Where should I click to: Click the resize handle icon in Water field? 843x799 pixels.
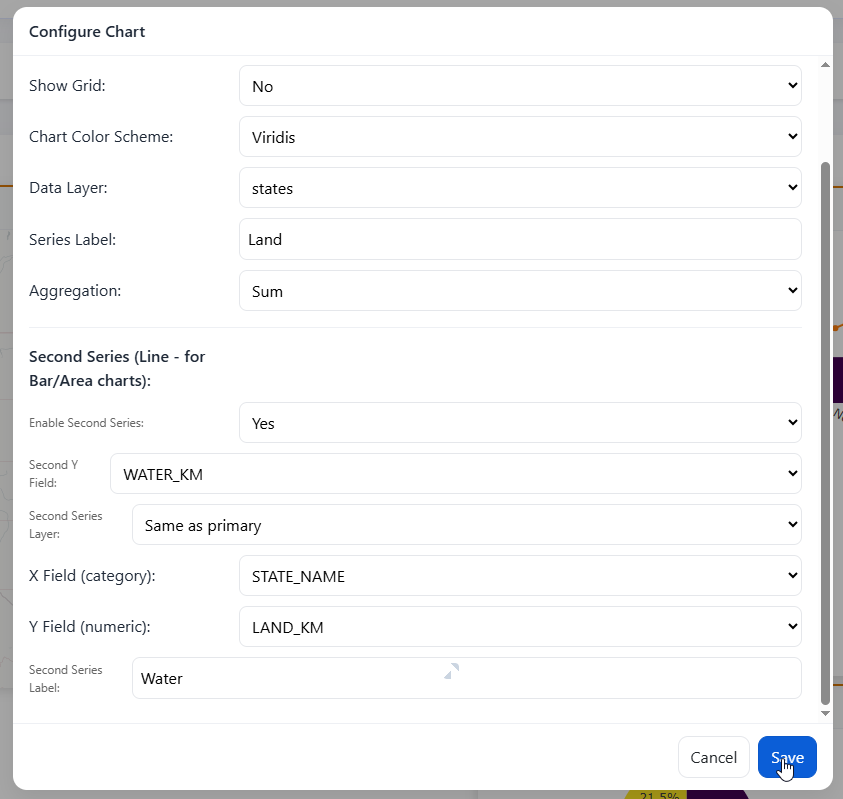[x=452, y=671]
